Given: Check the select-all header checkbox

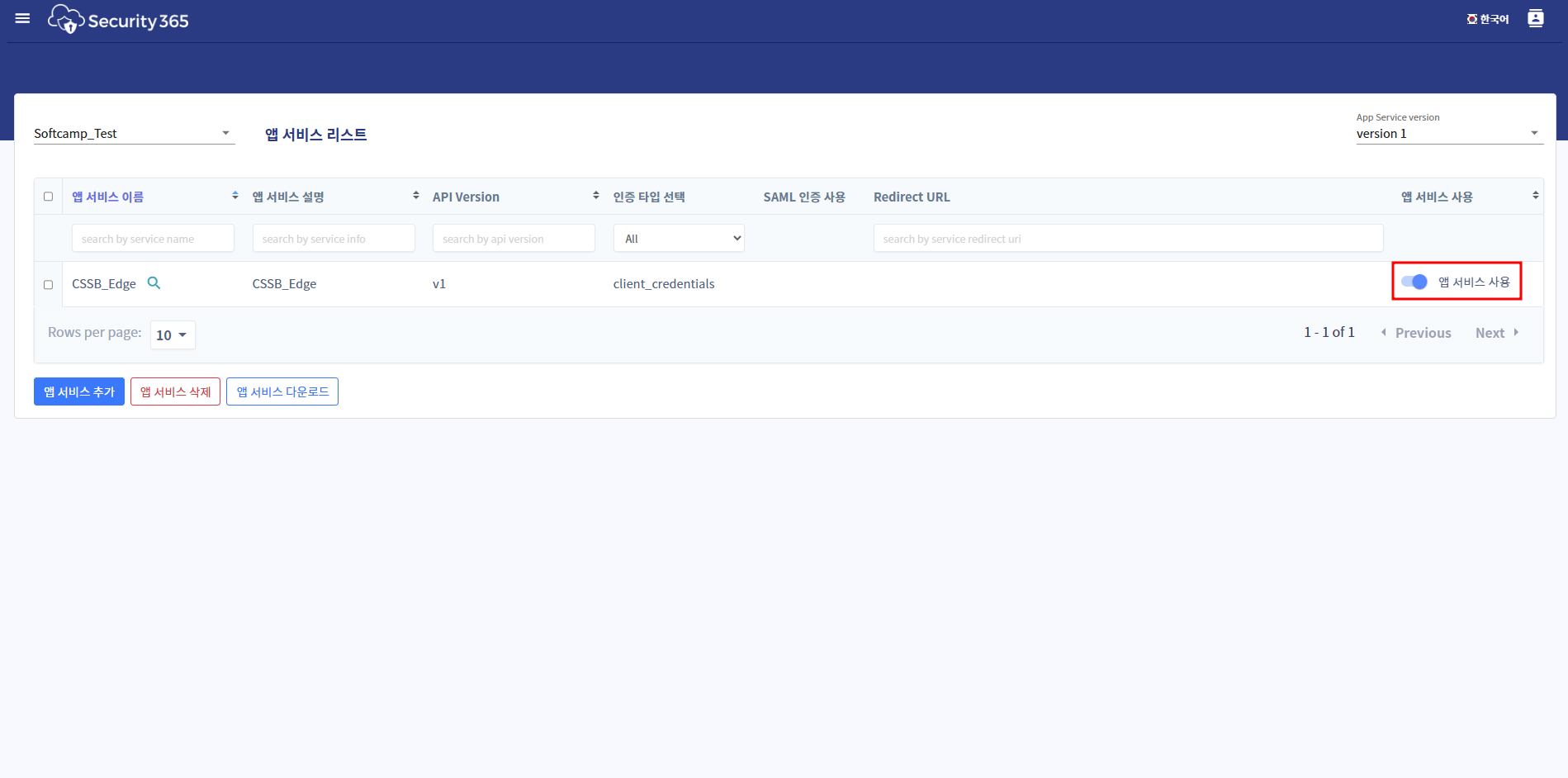Looking at the screenshot, I should (48, 197).
